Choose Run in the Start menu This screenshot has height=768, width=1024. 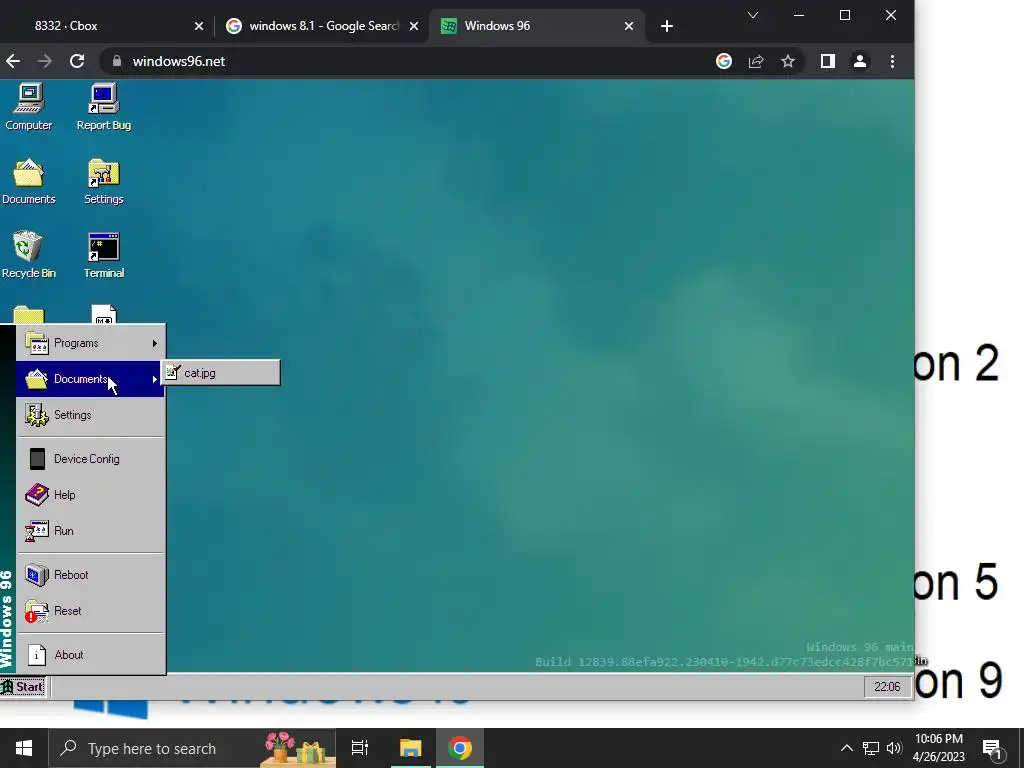tap(90, 530)
